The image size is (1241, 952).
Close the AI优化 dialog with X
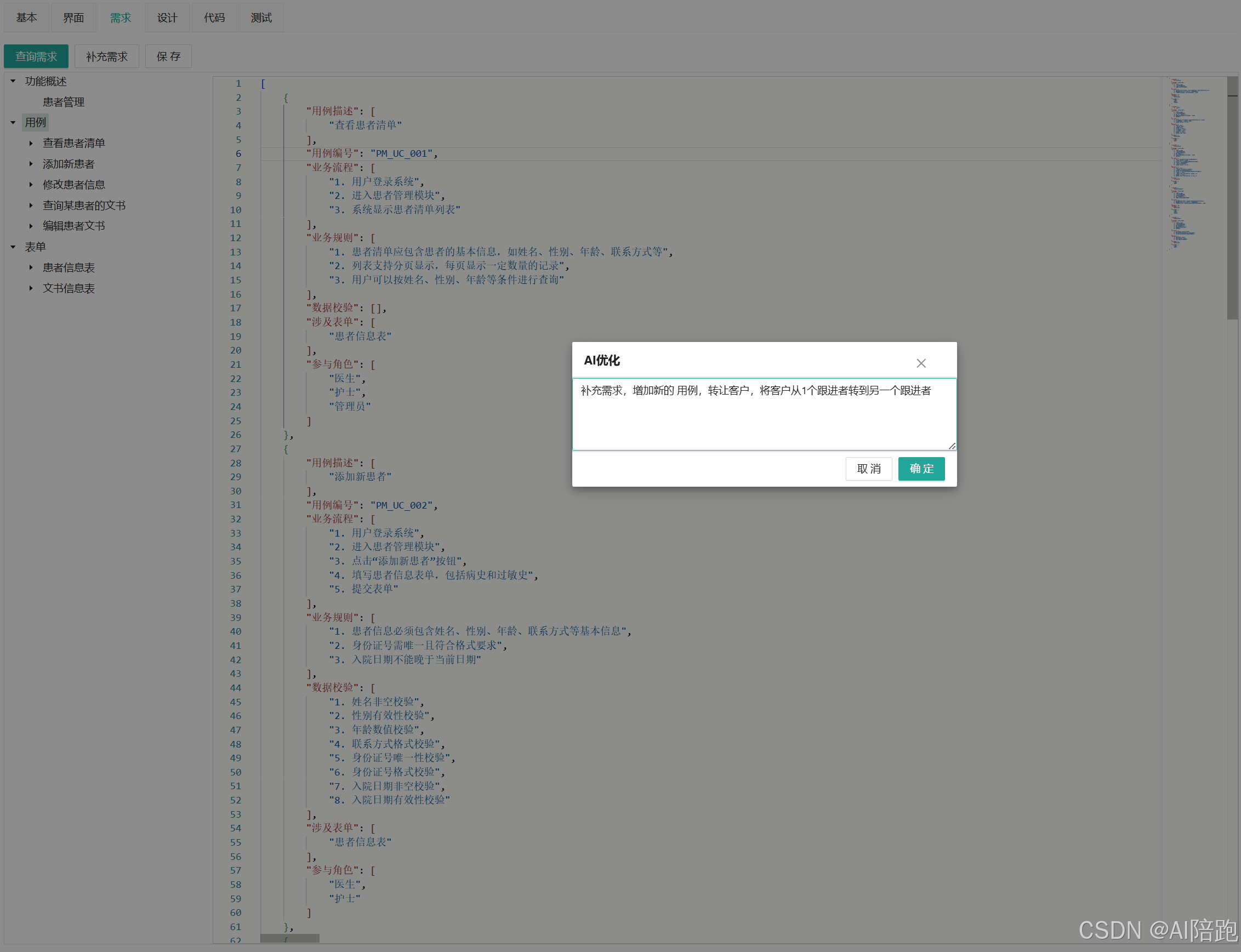(x=921, y=363)
